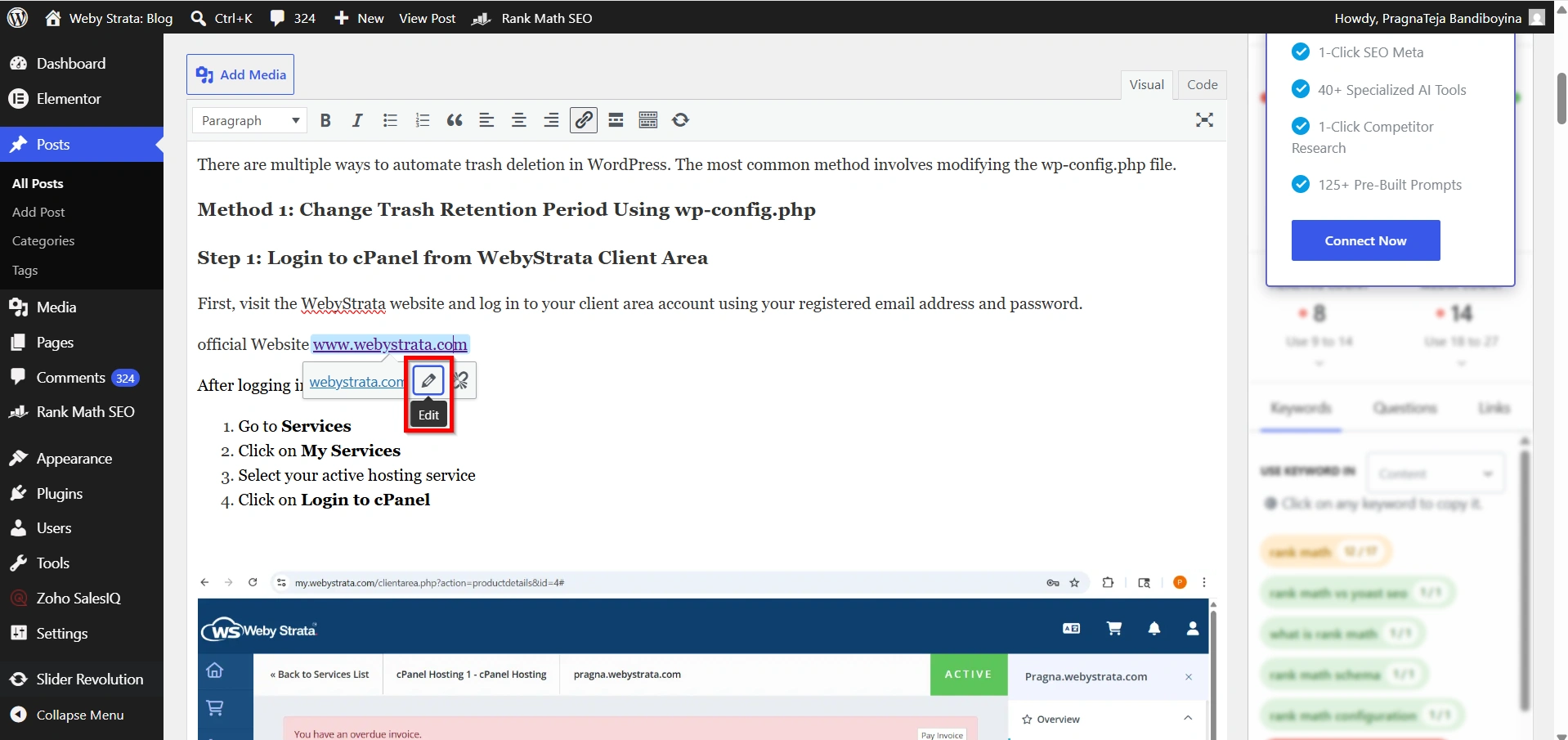Enter distraction-free fullscreen mode
Screen dimensions: 1568x740
(1204, 120)
